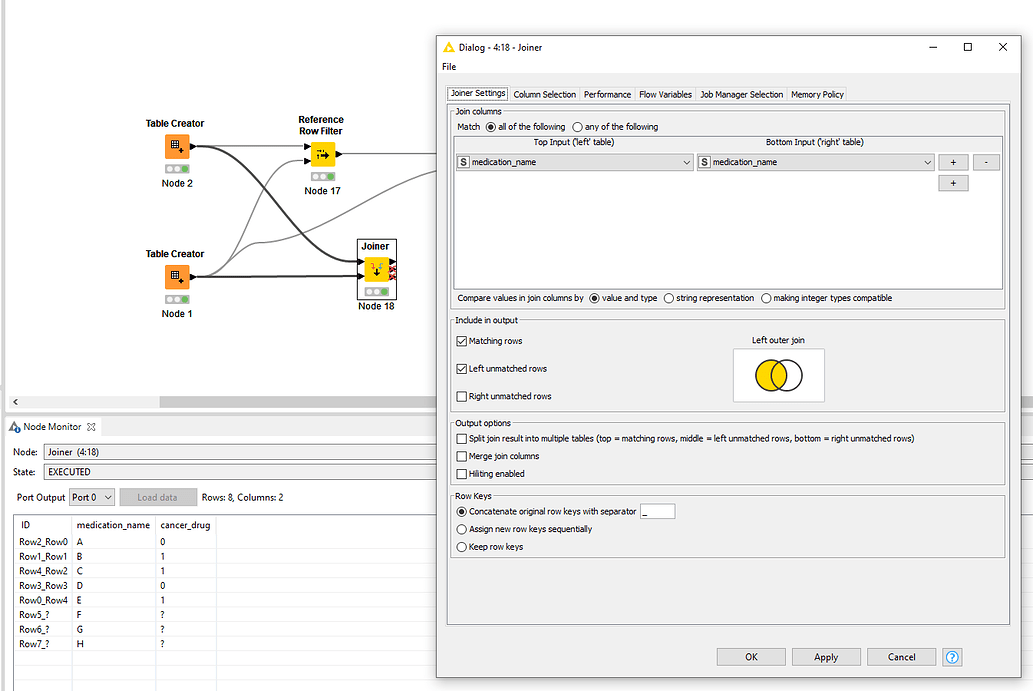Viewport: 1033px width, 691px height.
Task: Select the Joiner Node 18 icon
Action: click(x=376, y=270)
